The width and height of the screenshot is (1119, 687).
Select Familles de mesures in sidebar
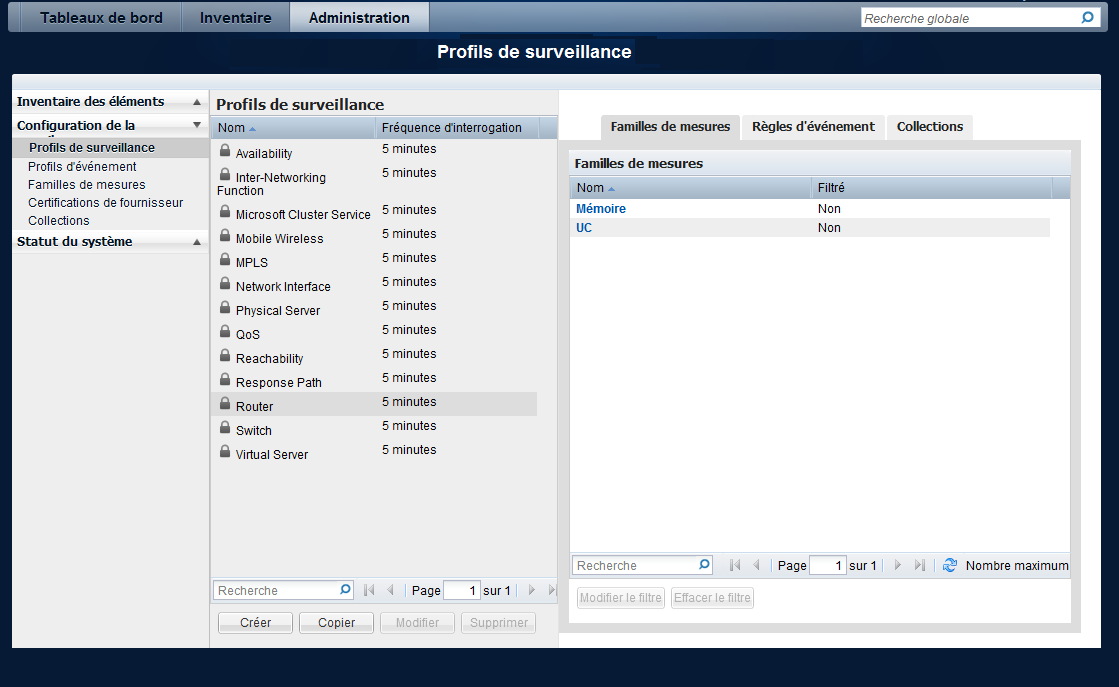coord(86,185)
